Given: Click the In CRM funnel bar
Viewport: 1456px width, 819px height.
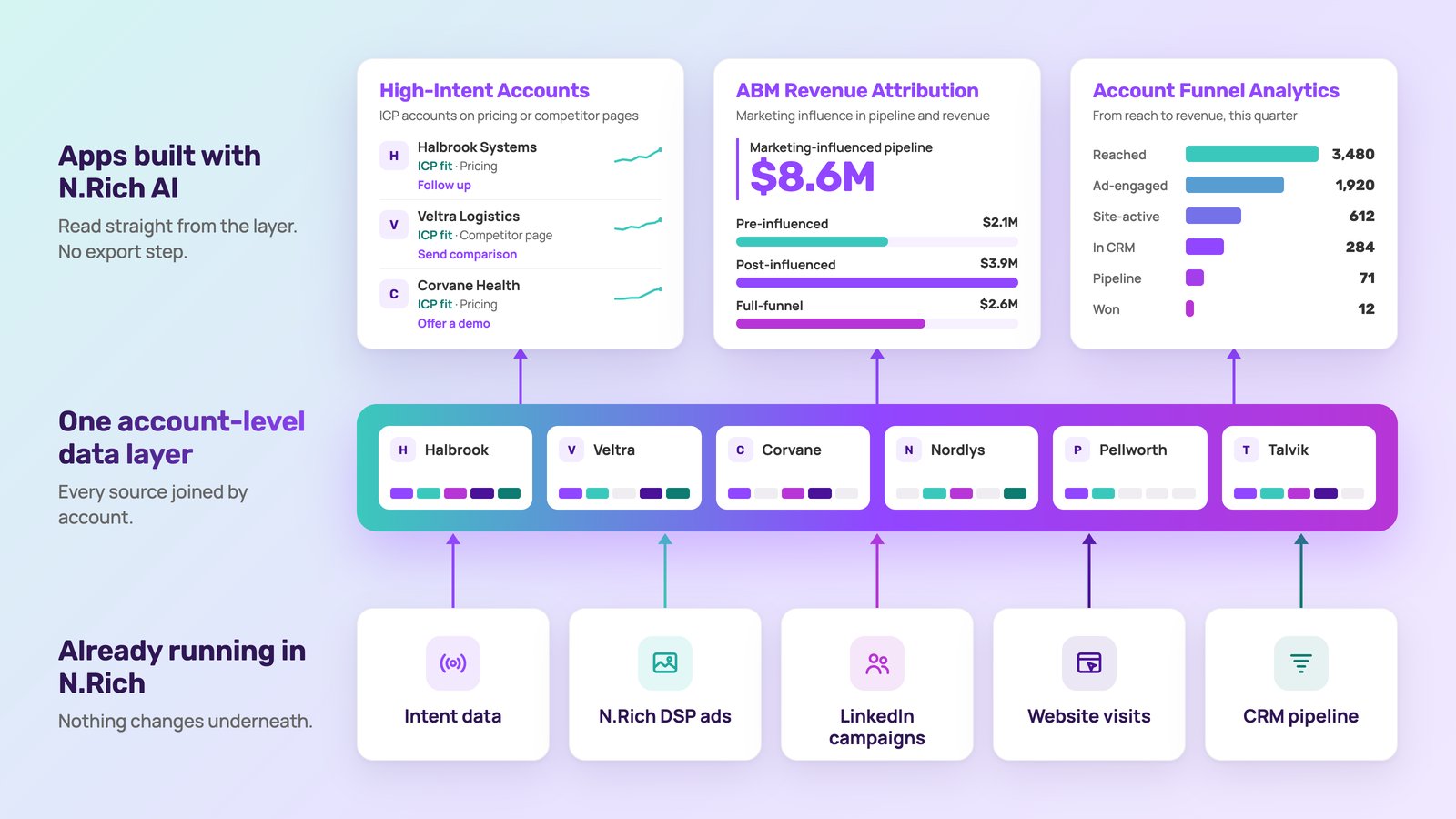Looking at the screenshot, I should tap(1205, 248).
